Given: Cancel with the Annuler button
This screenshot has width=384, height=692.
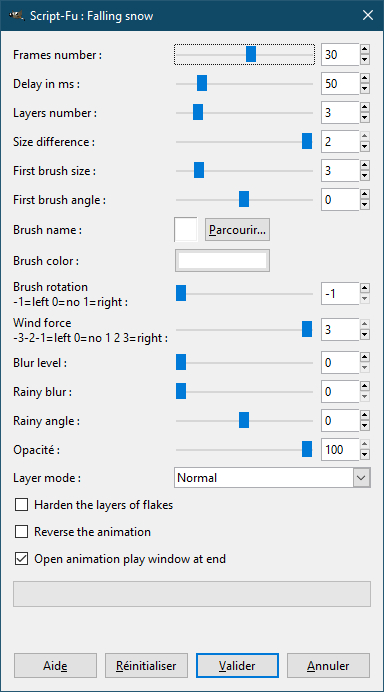Looking at the screenshot, I should pos(328,665).
